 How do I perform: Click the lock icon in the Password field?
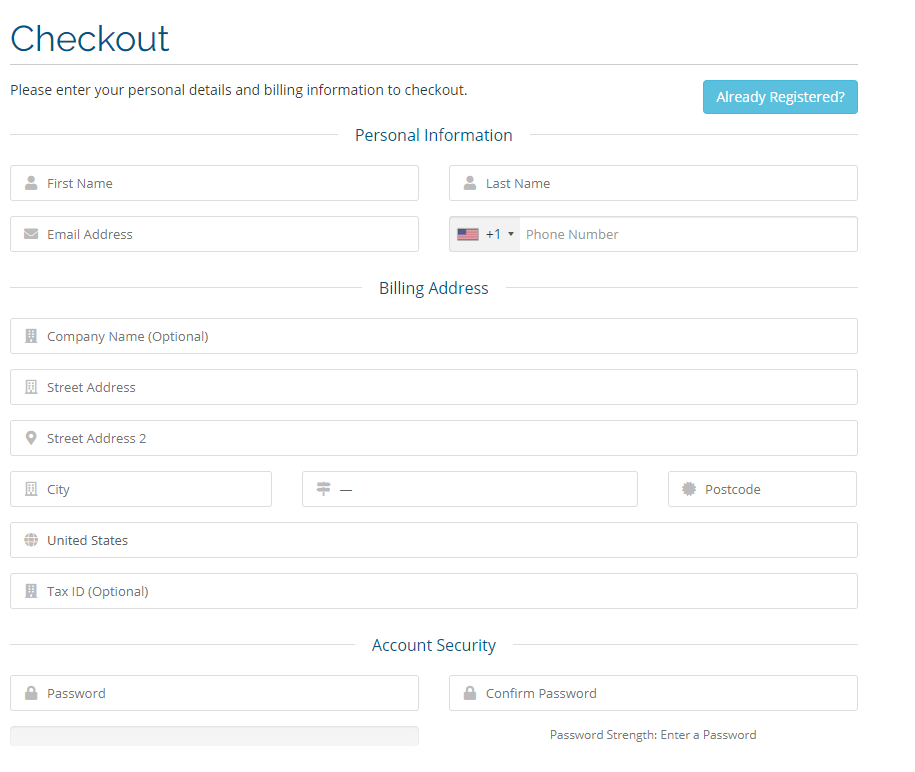(x=31, y=693)
